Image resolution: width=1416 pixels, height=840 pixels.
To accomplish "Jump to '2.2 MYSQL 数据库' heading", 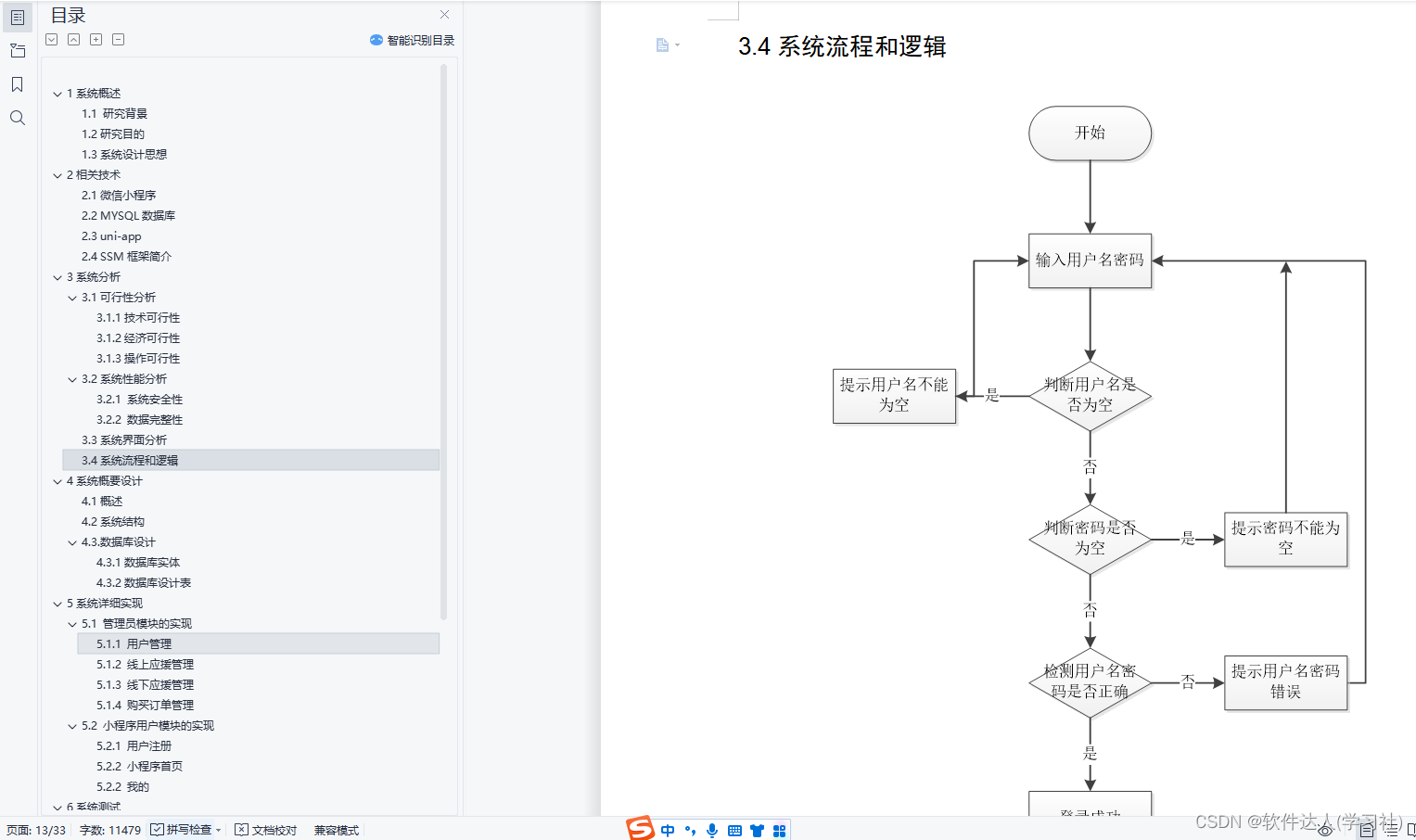I will point(128,215).
